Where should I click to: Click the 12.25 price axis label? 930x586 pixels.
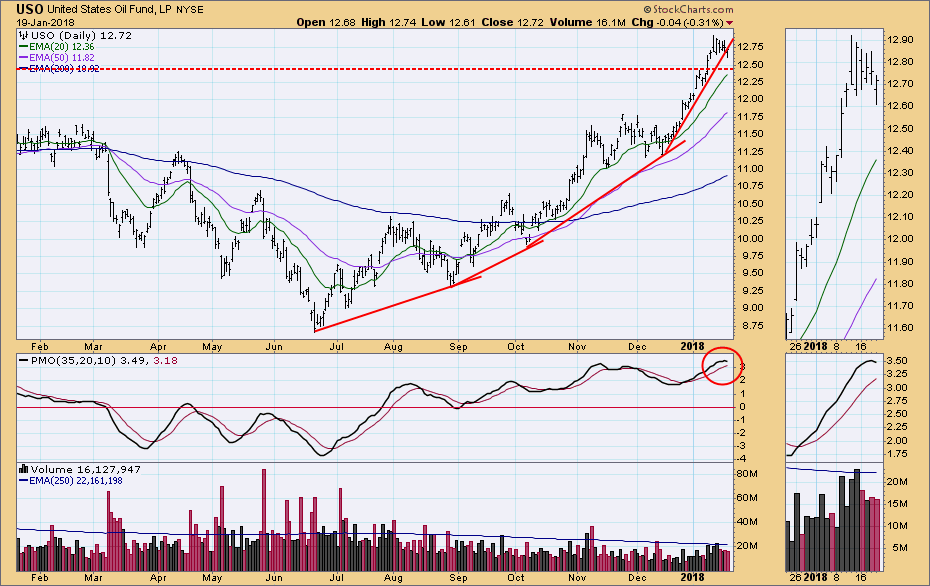tap(751, 82)
